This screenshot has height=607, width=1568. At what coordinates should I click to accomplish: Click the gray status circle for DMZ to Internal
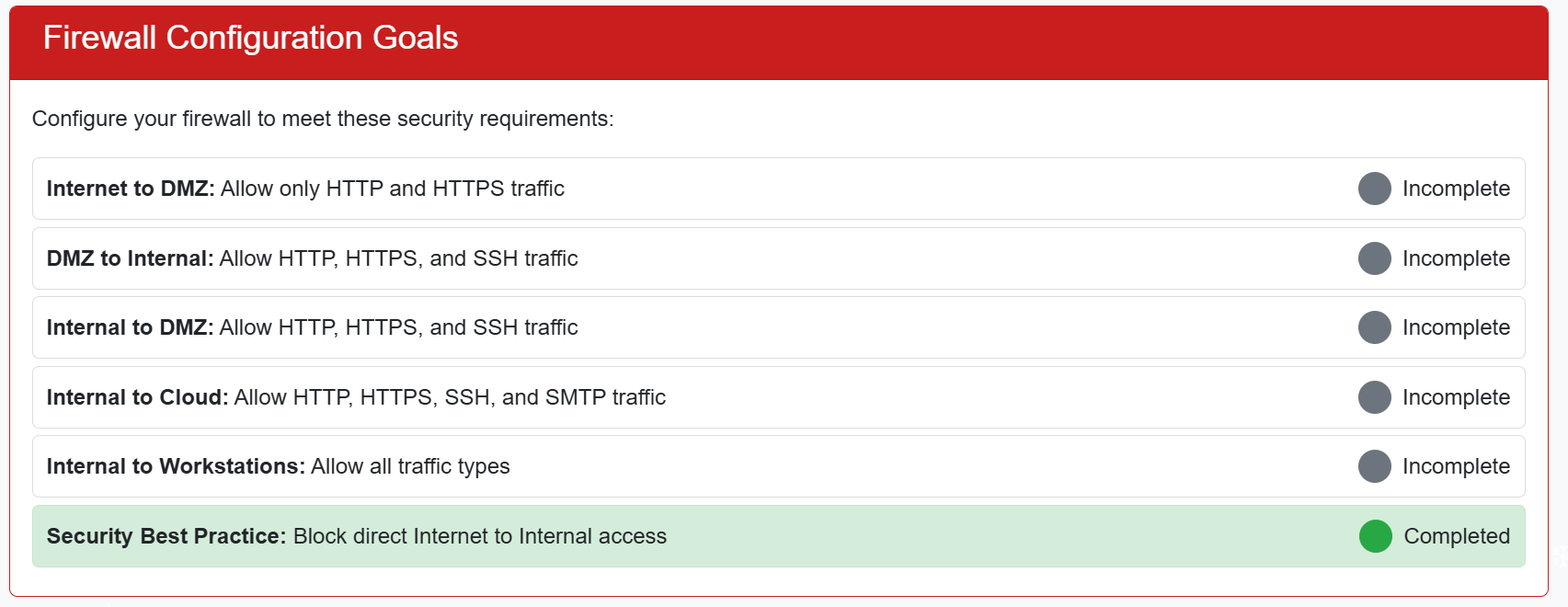[x=1374, y=258]
